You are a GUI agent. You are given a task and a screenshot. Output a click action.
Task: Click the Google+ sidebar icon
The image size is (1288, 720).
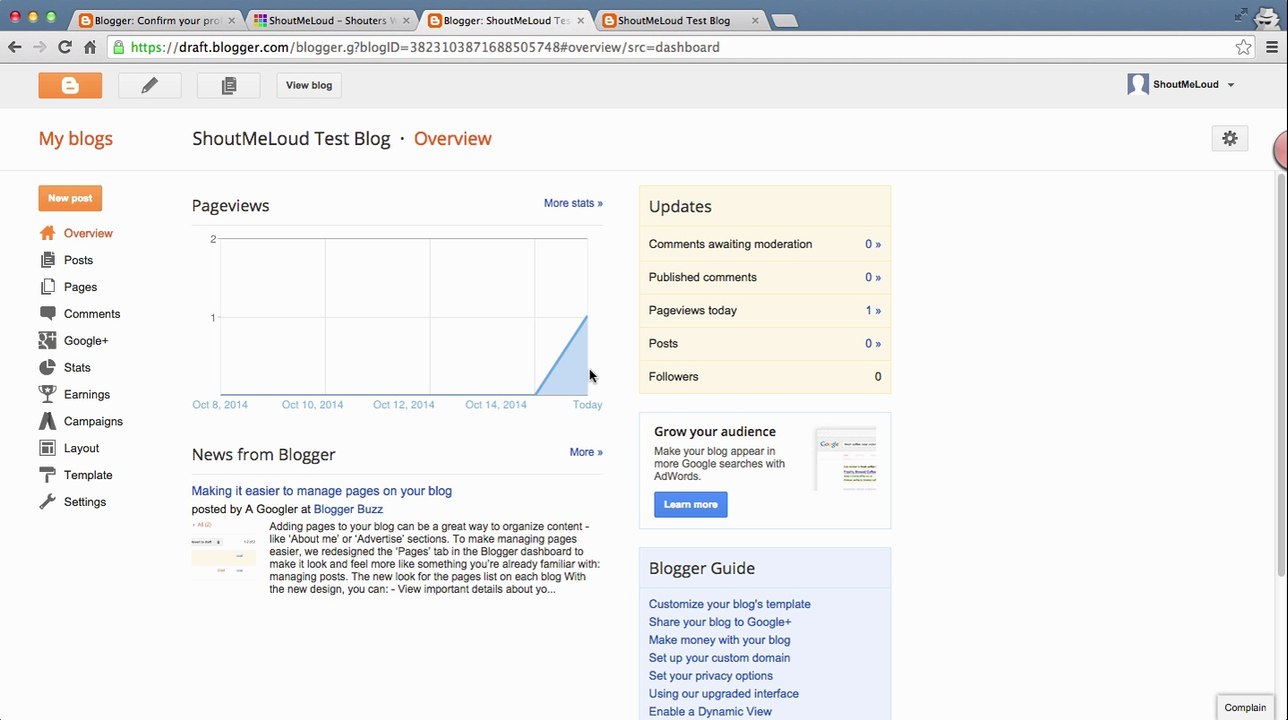47,341
